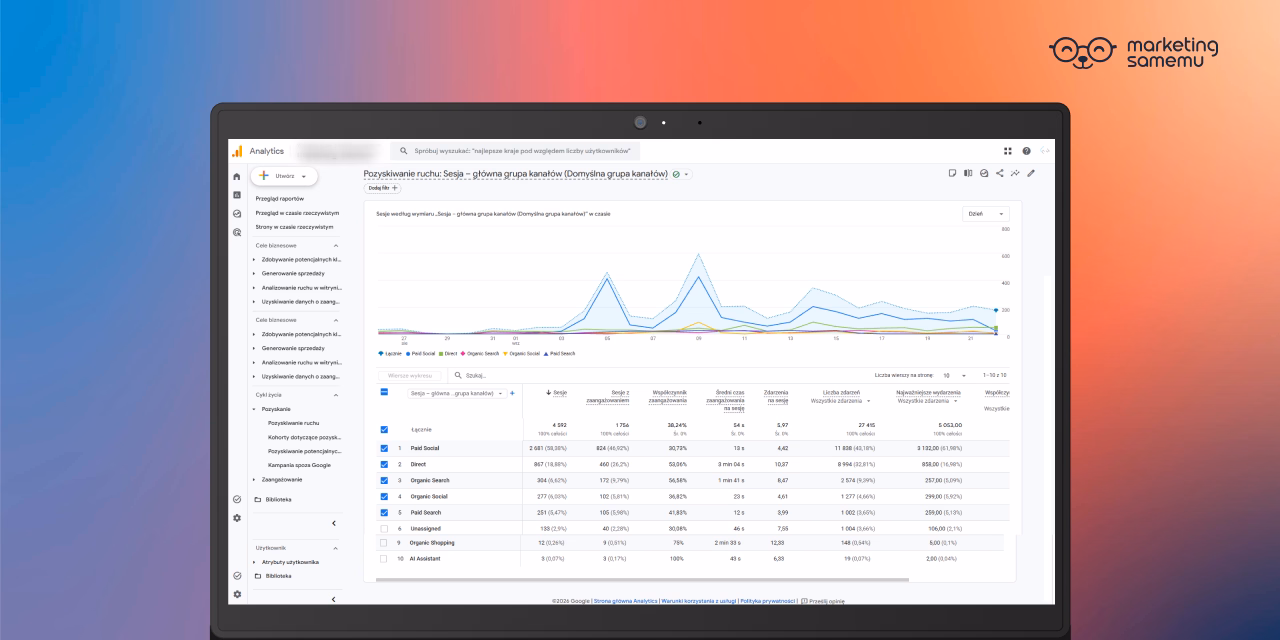Open Strony w czasie rzeczywistym
The image size is (1280, 640).
coord(295,227)
